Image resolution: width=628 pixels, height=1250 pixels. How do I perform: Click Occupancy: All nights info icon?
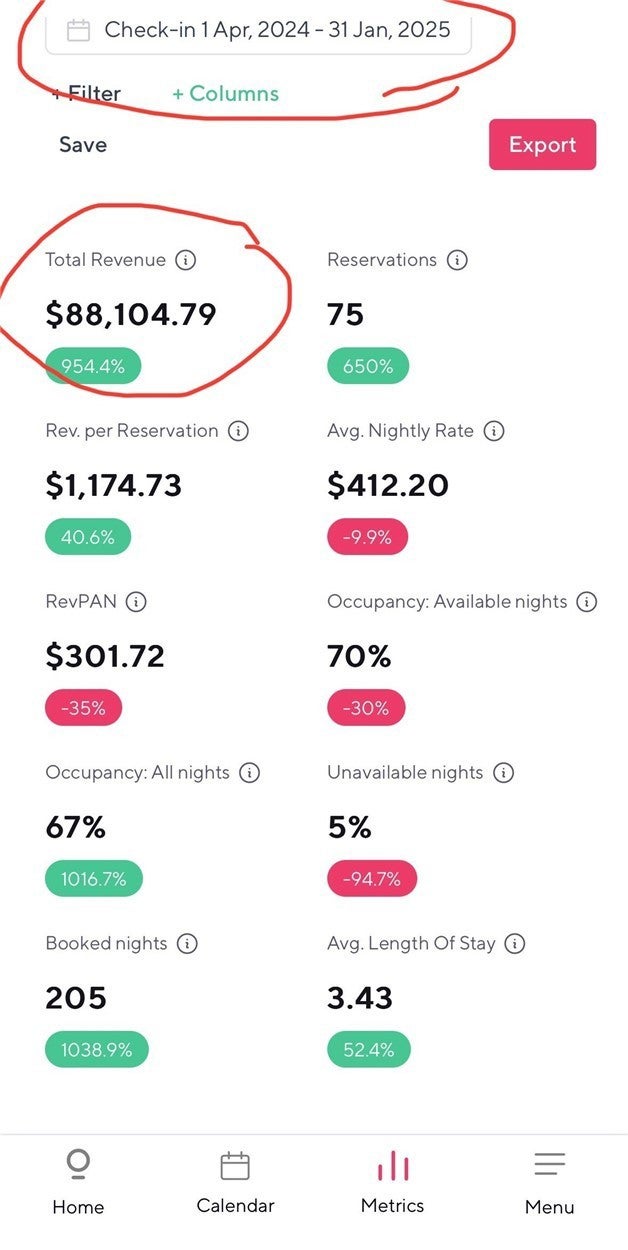[250, 773]
